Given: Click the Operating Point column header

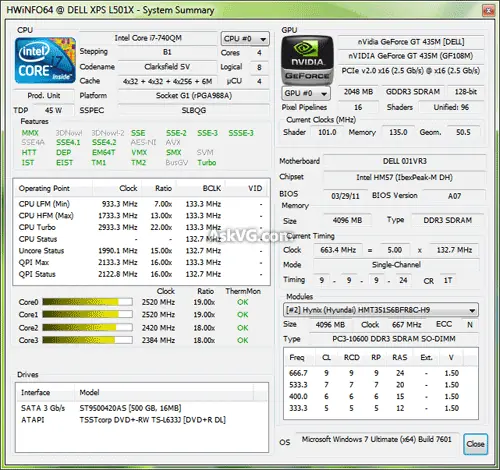Looking at the screenshot, I should (53, 188).
